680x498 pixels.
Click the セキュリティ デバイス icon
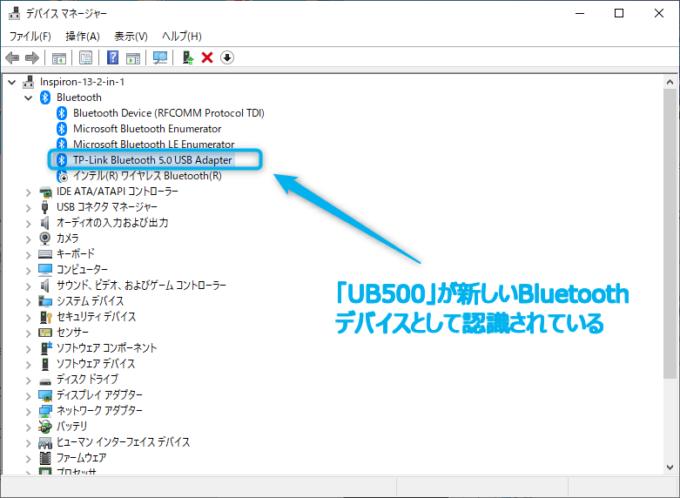coord(45,317)
